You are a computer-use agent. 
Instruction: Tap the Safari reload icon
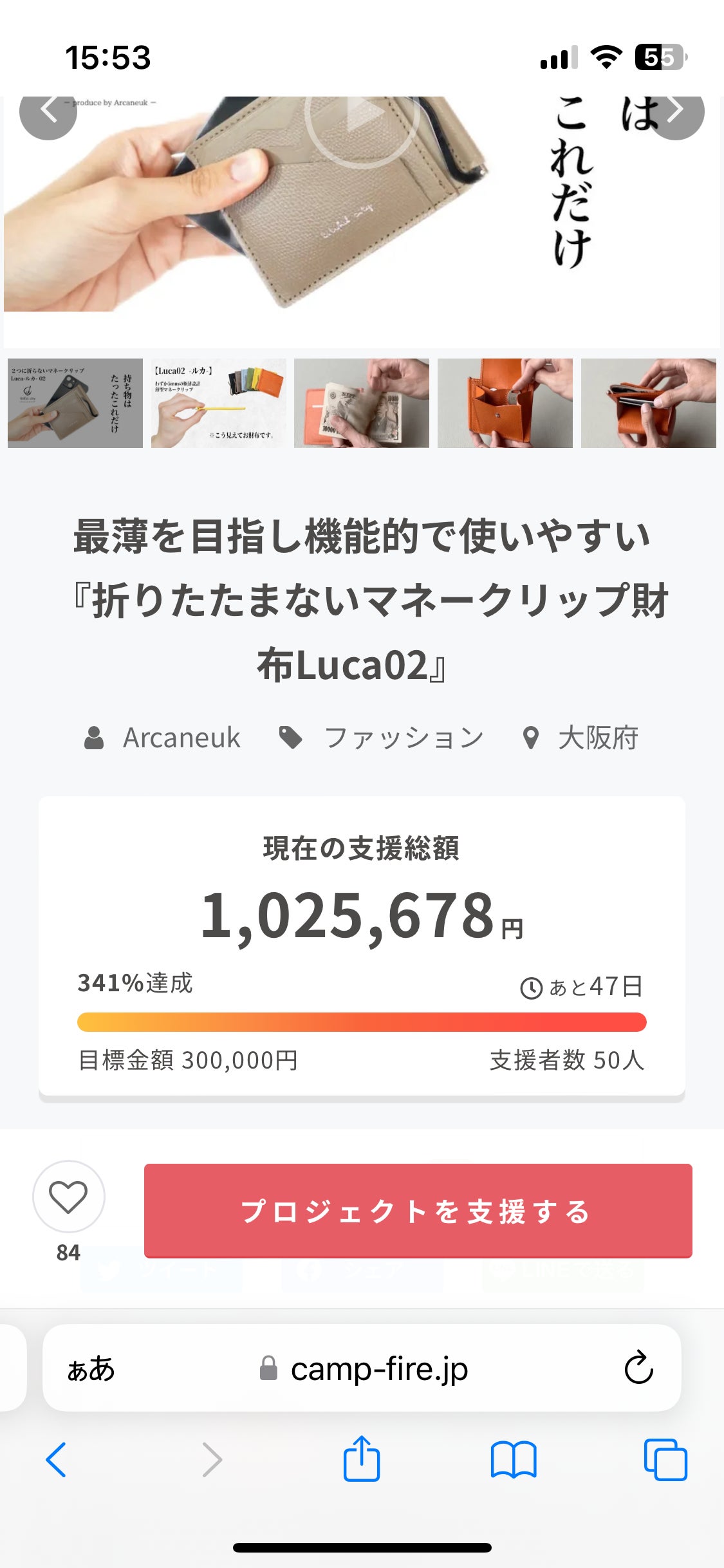pos(638,1368)
